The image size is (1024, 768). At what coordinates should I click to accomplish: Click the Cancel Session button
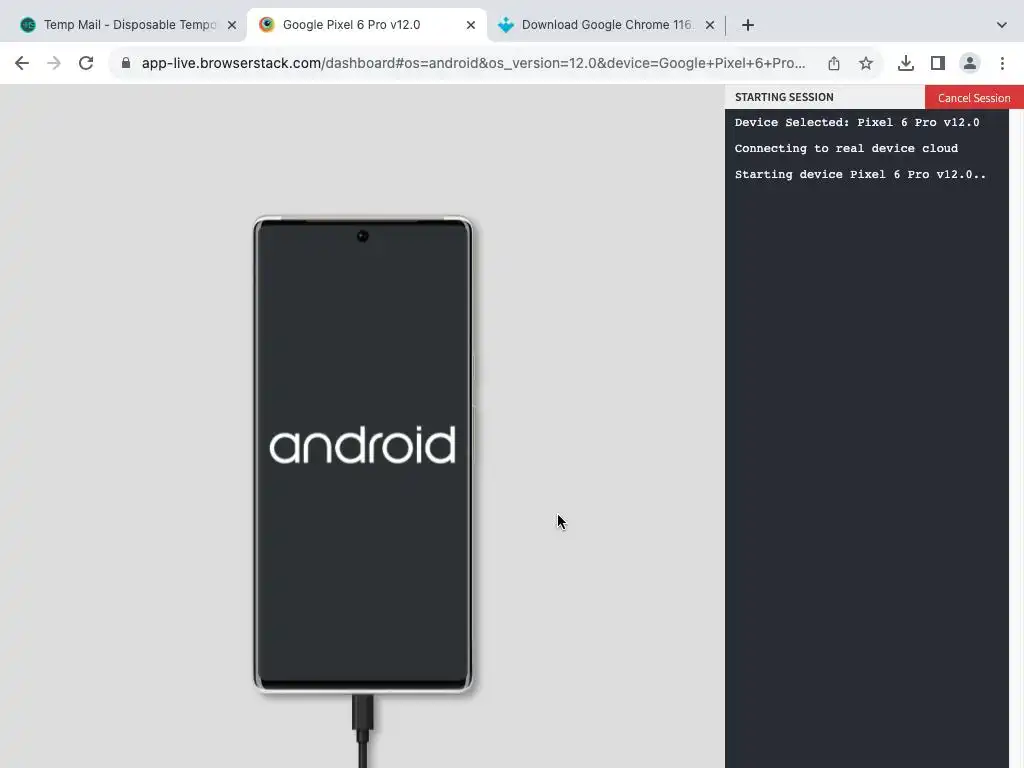(x=974, y=97)
